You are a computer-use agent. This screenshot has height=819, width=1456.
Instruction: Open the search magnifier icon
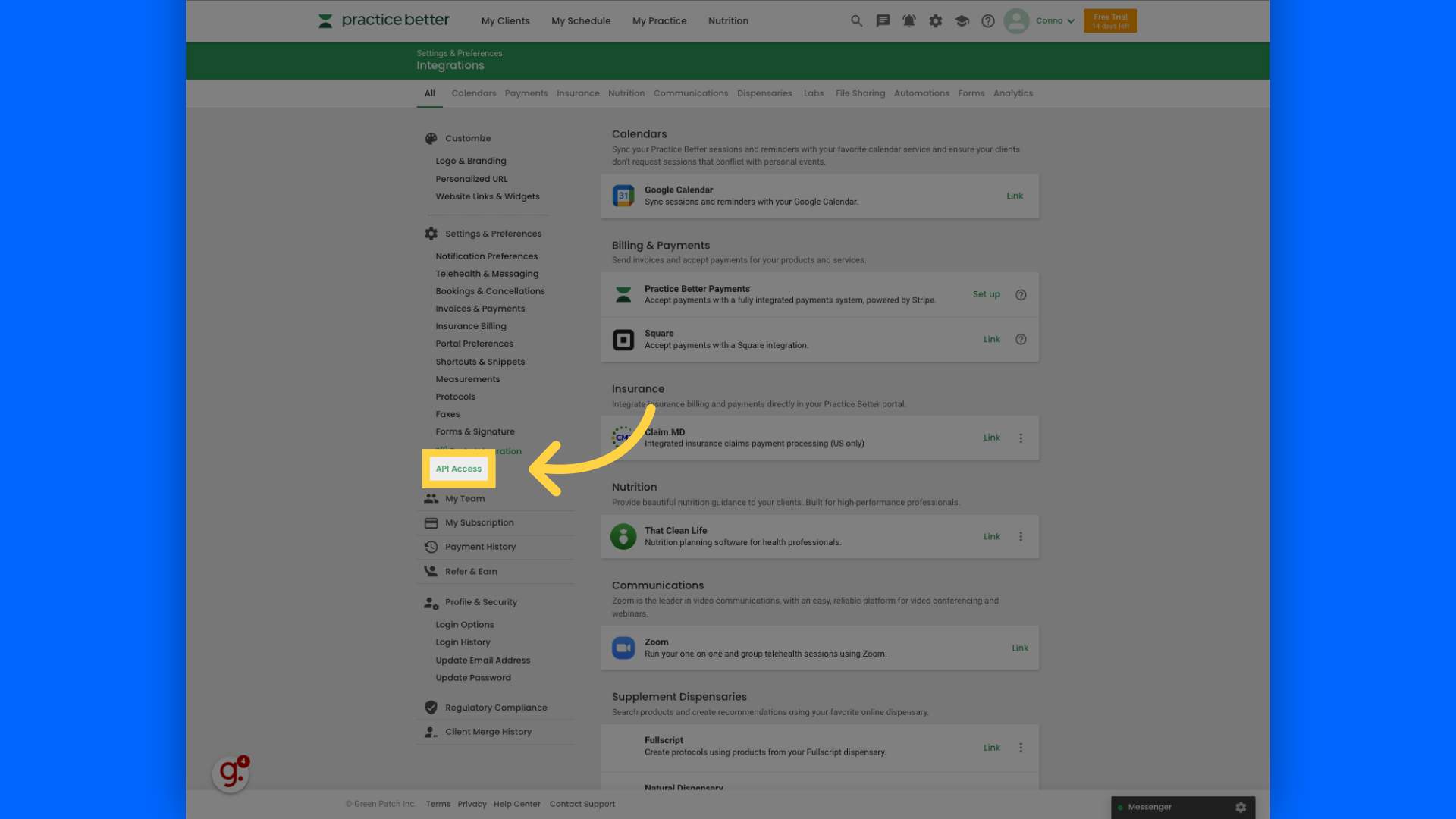tap(856, 21)
